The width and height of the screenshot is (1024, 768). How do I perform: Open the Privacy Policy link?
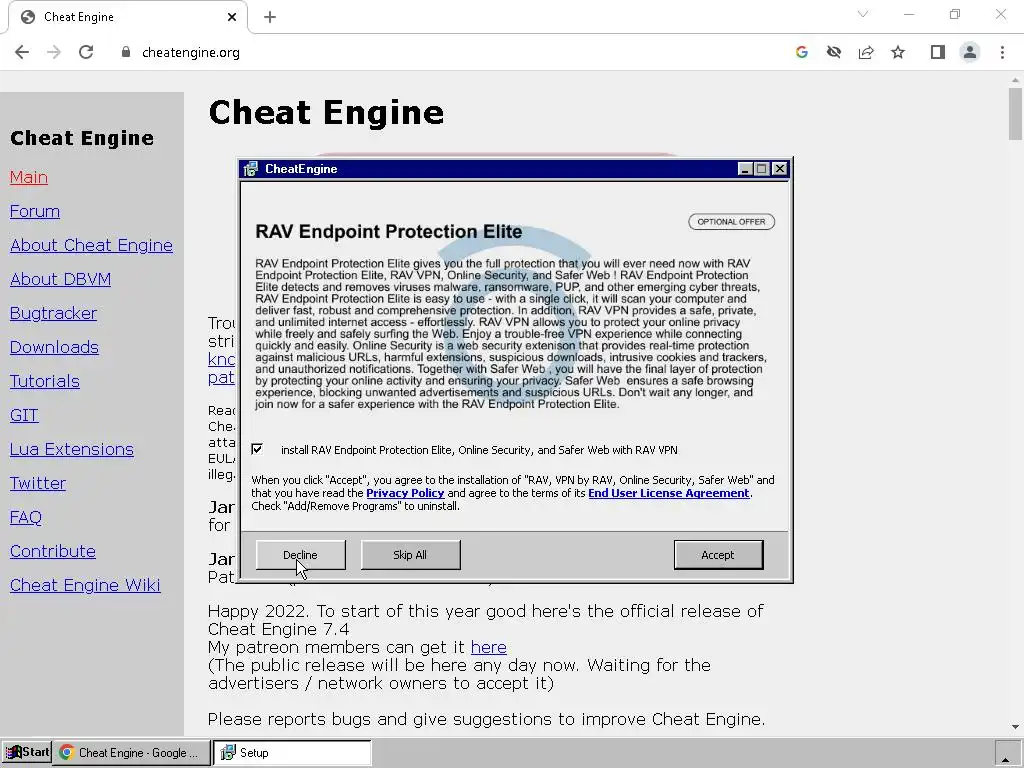click(x=405, y=493)
